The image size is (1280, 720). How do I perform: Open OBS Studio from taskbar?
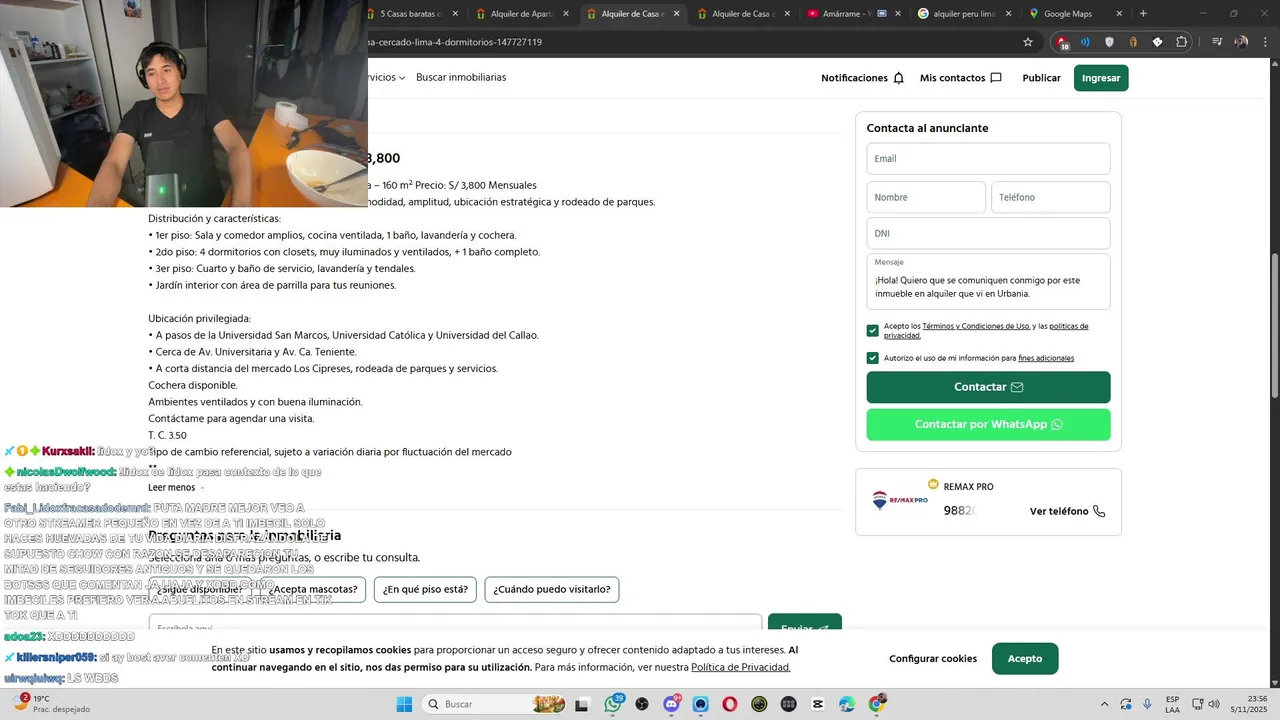click(642, 704)
